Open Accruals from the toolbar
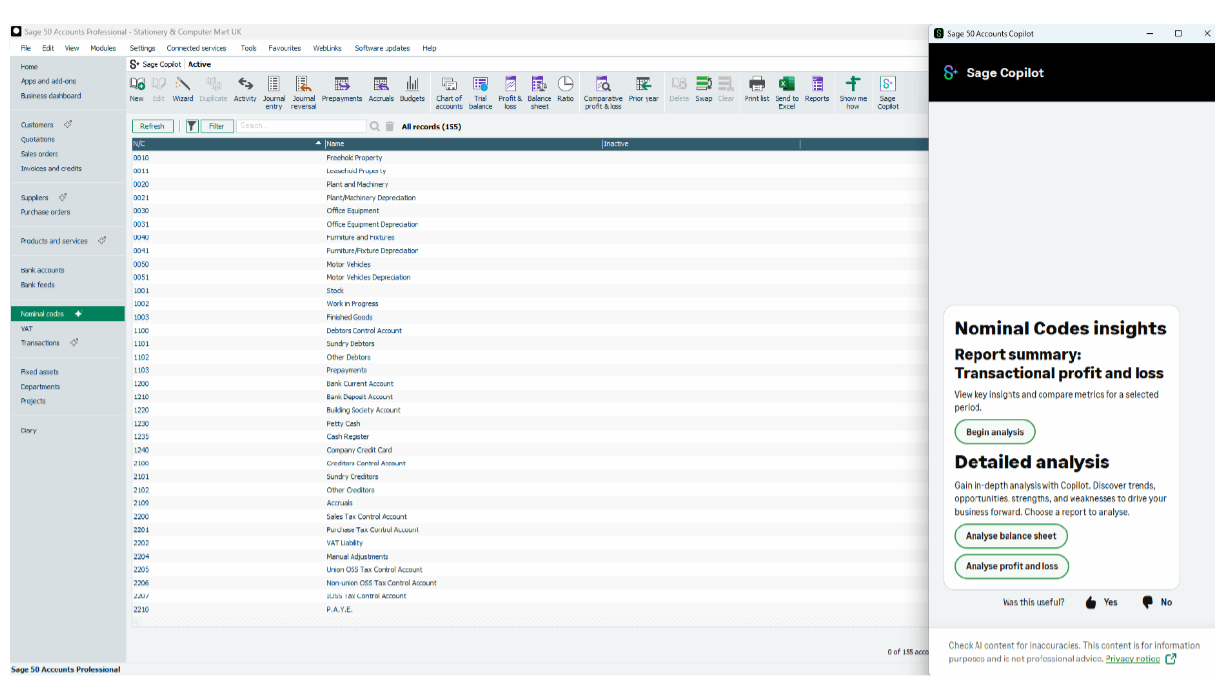1215x677 pixels. [381, 88]
